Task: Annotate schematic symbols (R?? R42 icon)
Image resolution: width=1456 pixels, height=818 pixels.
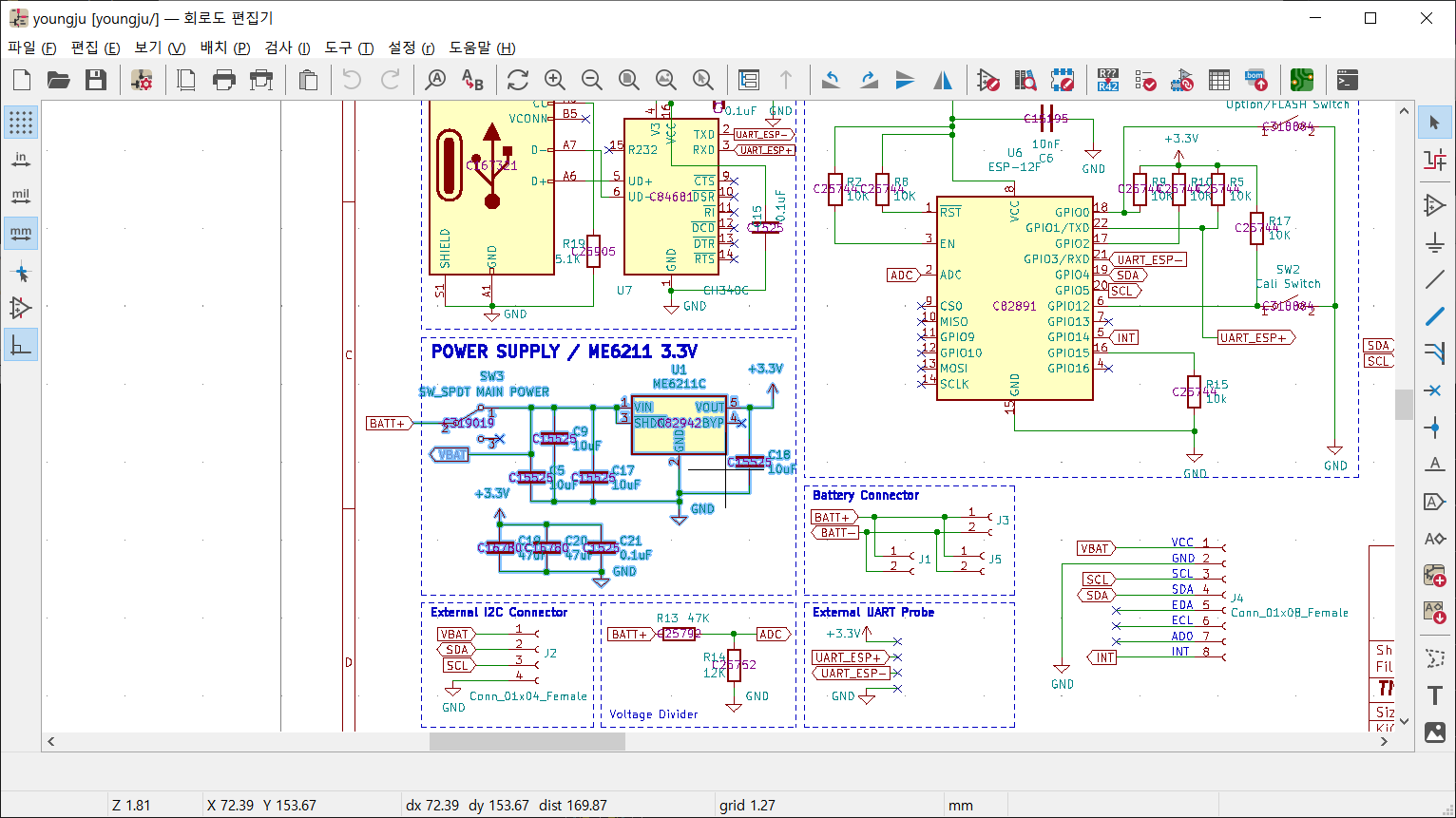Action: pos(1108,80)
